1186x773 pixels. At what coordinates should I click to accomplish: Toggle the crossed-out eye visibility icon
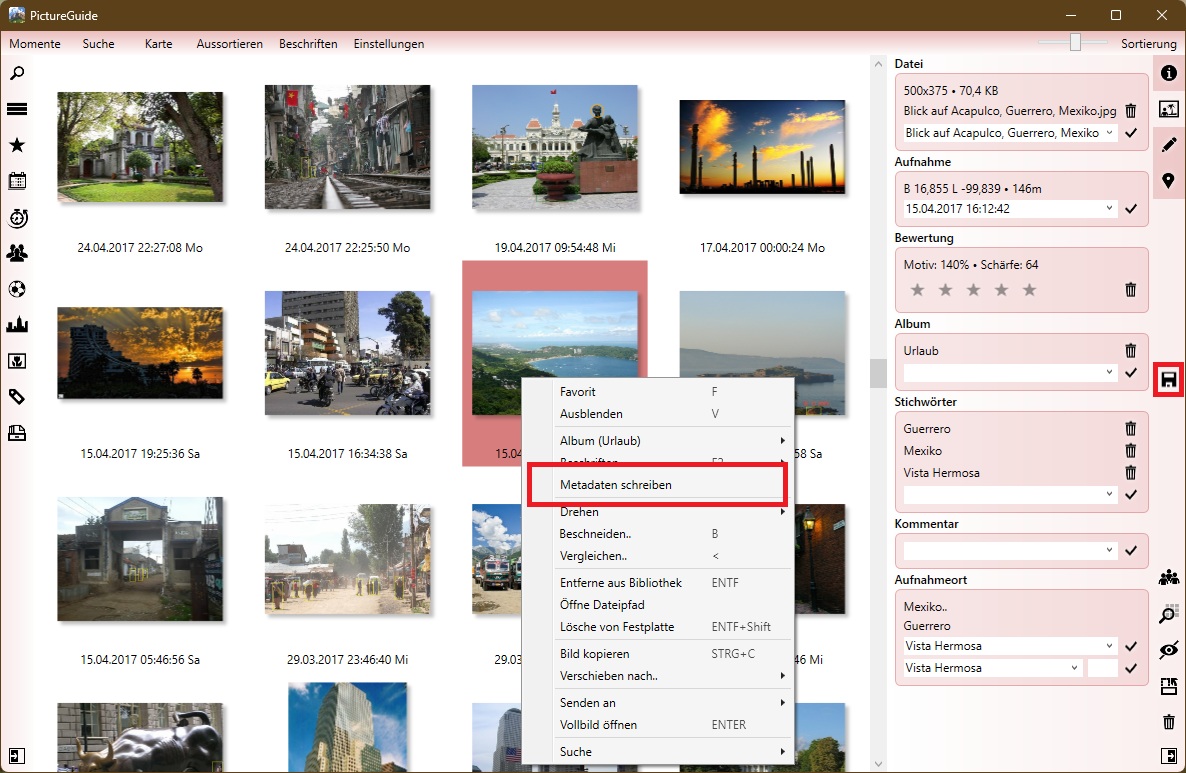tap(1167, 650)
